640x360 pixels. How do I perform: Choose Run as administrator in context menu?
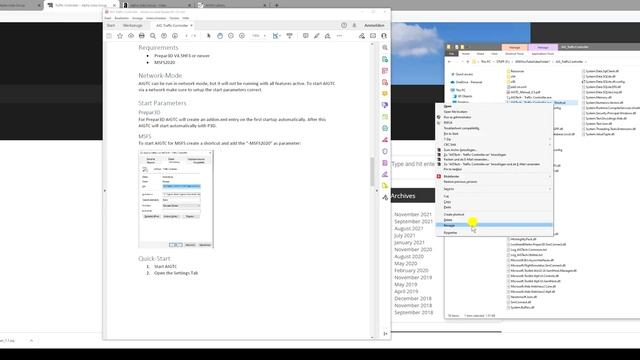[x=494, y=117]
